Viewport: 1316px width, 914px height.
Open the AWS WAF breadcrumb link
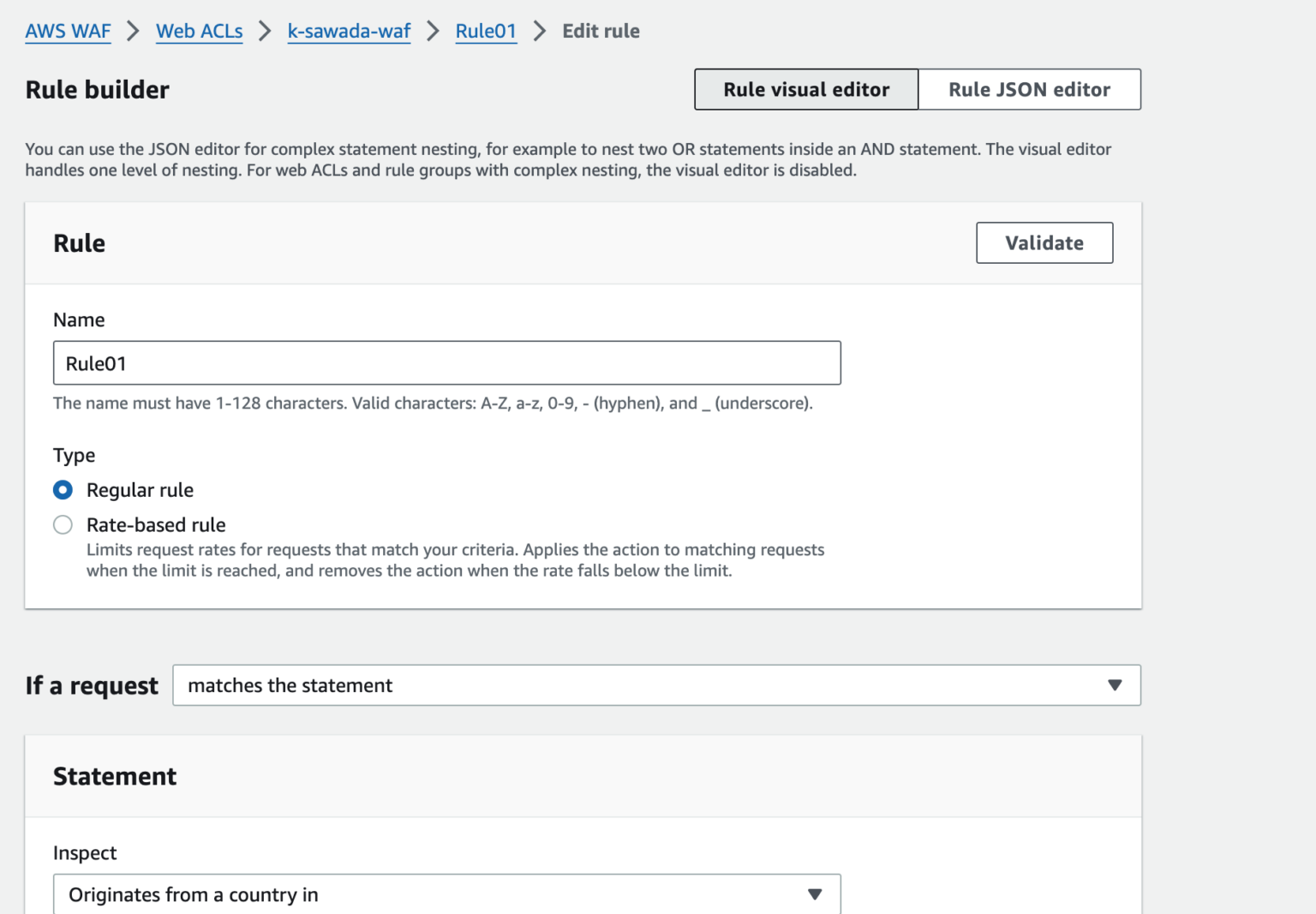(x=68, y=31)
